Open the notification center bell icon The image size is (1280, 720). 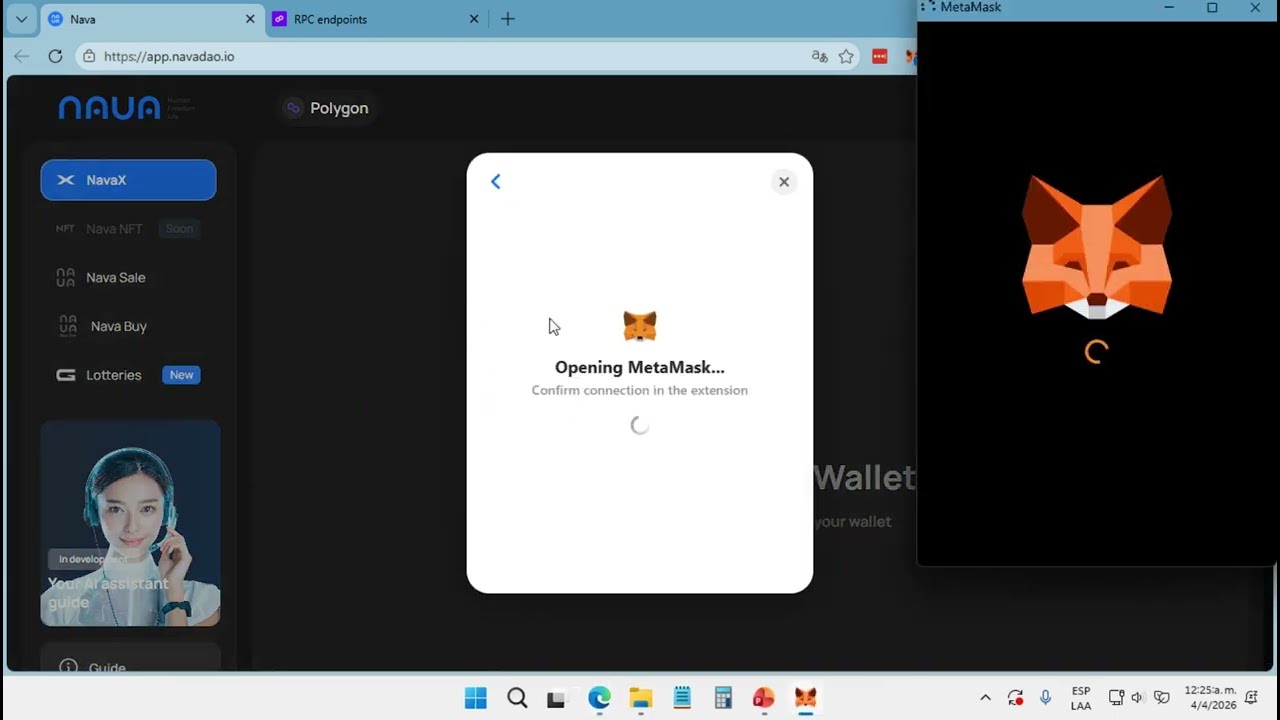(1252, 698)
